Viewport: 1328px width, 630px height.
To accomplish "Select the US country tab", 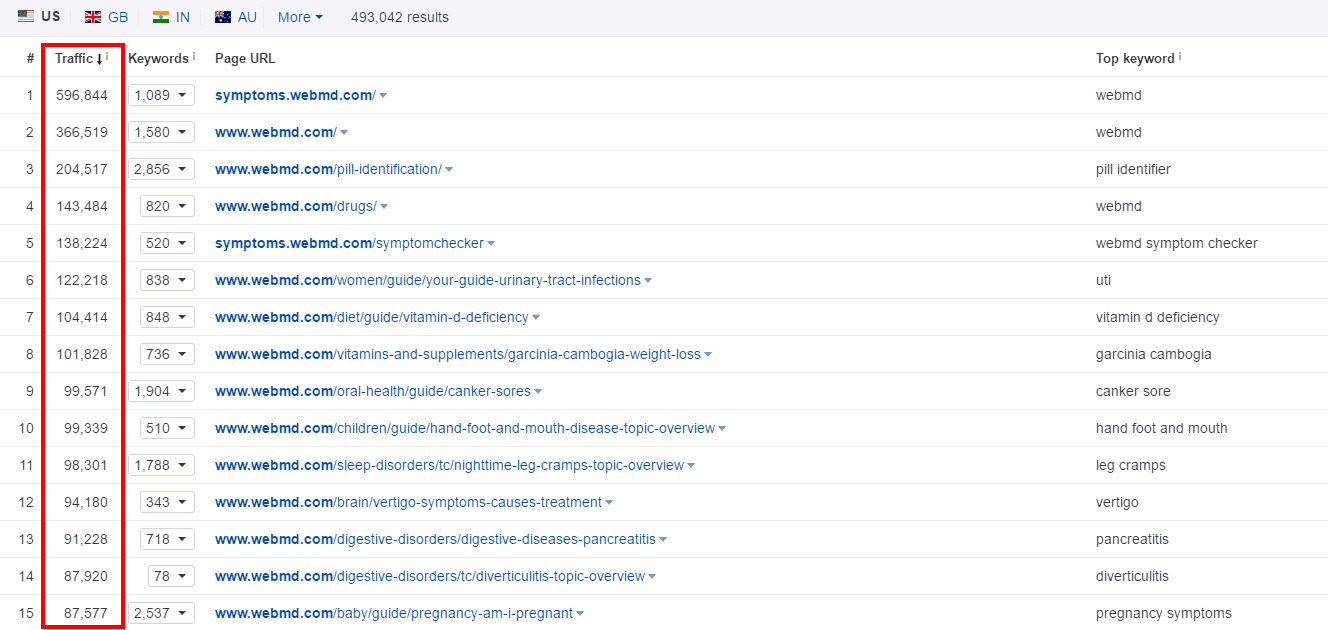I will [39, 17].
